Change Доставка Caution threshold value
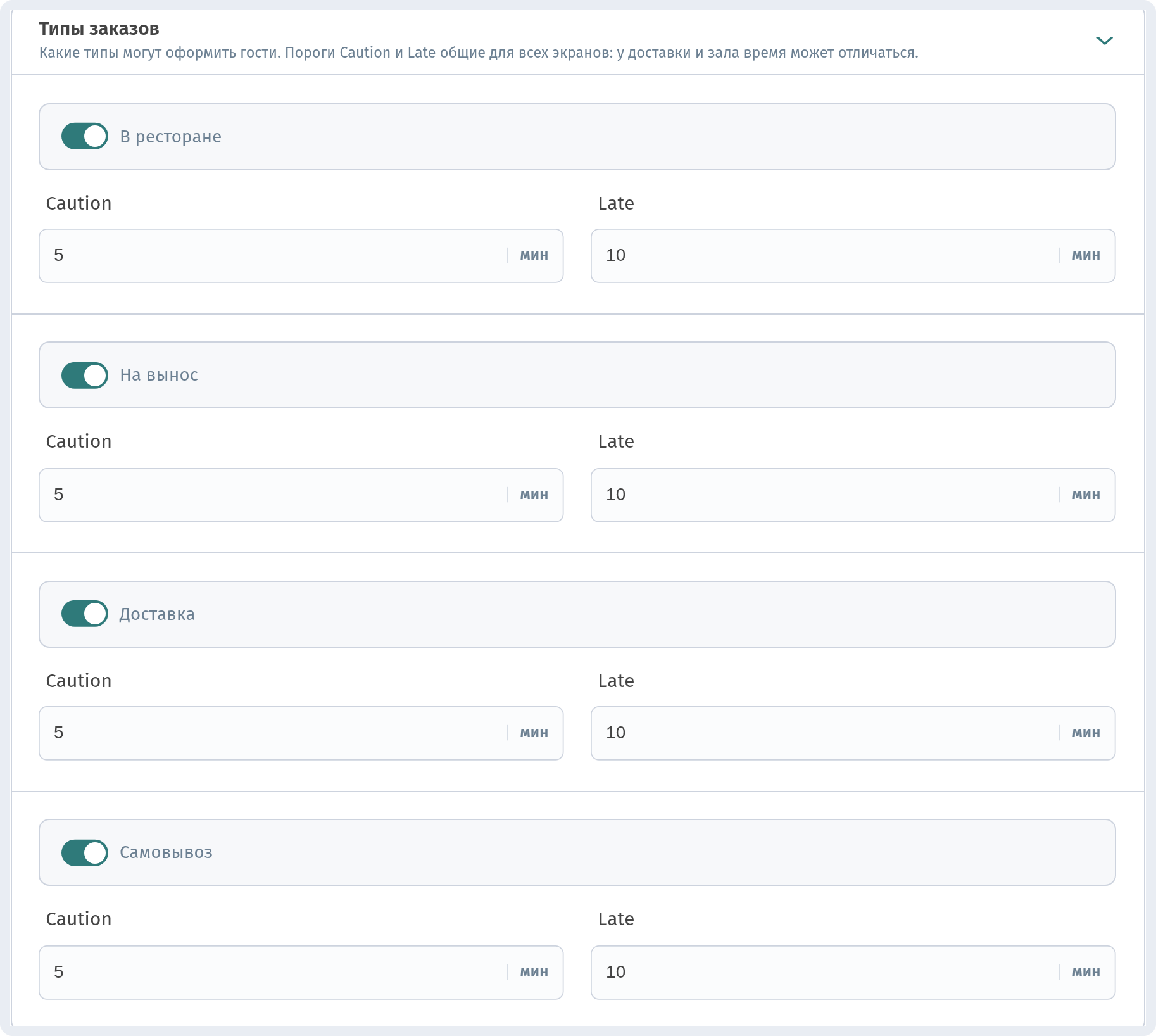Screen dimensions: 1156x1036 click(301, 733)
